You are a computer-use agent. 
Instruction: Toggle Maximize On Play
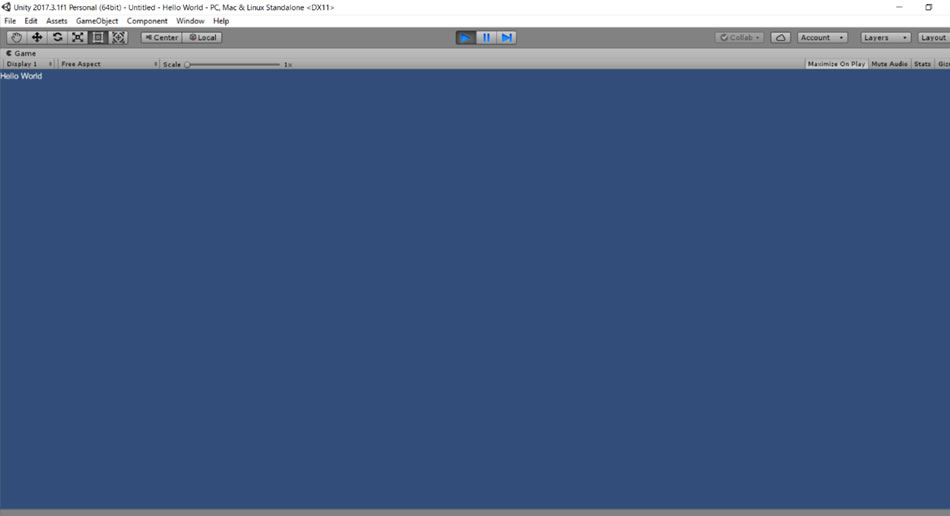click(x=836, y=64)
